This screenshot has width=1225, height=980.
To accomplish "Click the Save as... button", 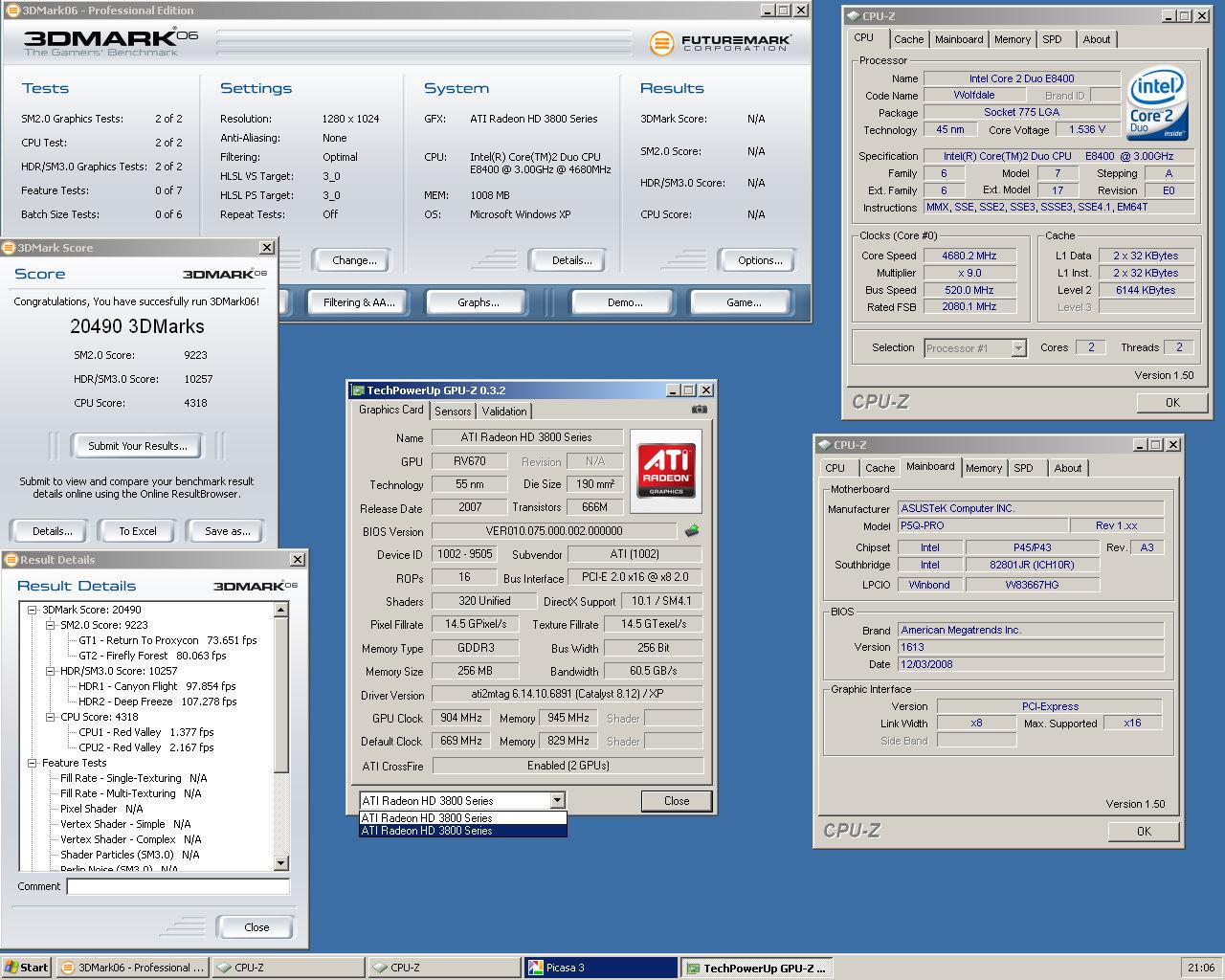I will (227, 531).
